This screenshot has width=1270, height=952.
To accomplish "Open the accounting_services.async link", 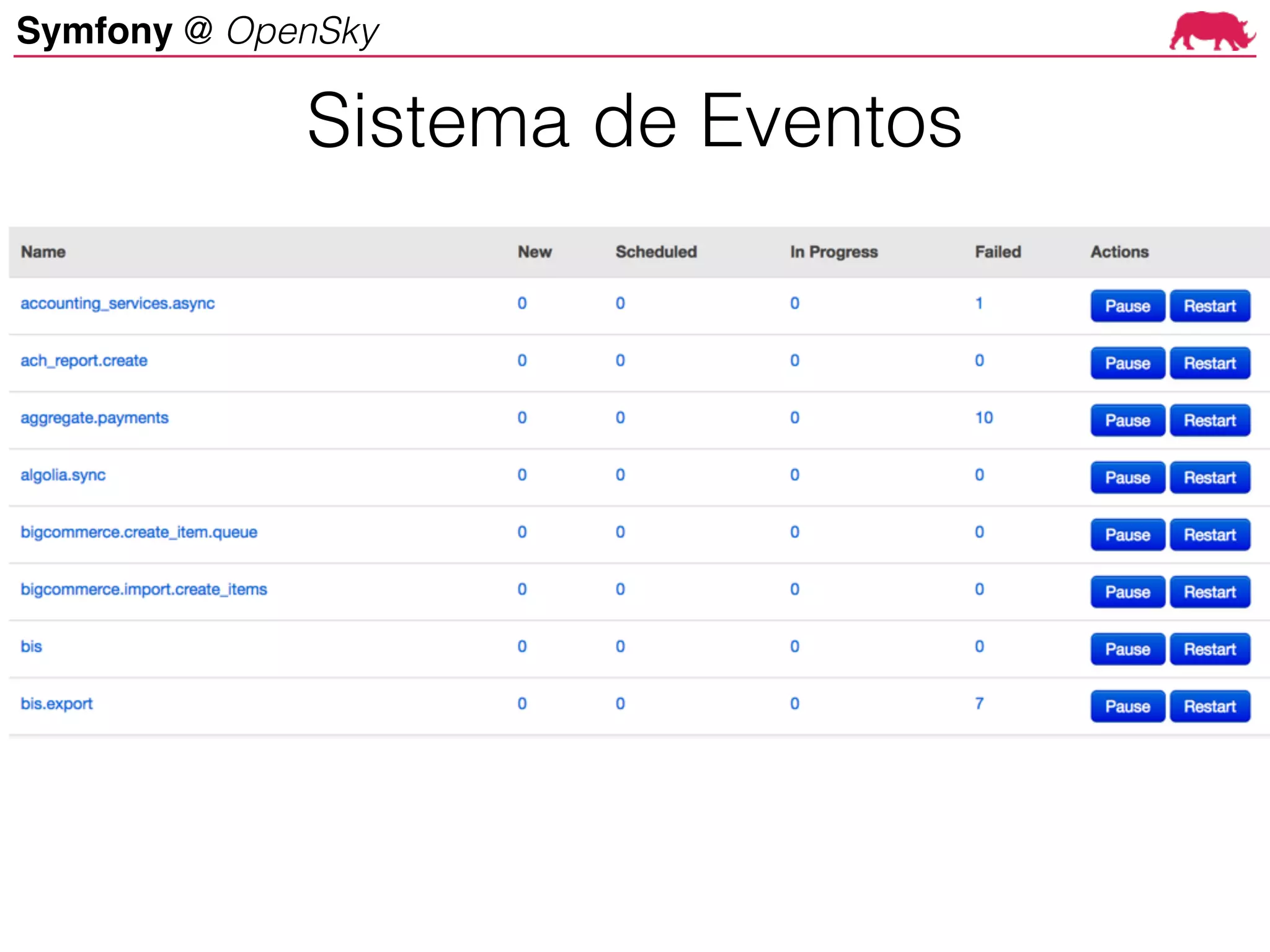I will (x=118, y=304).
